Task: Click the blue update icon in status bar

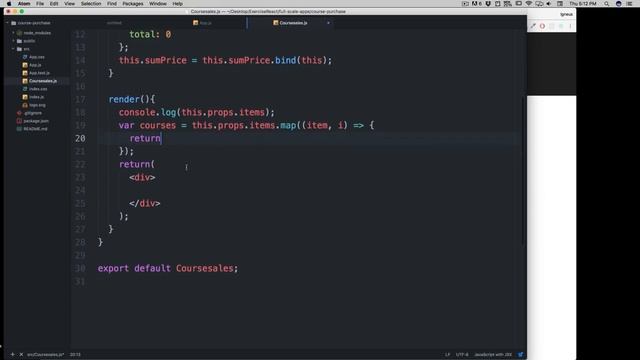Action: tap(520, 354)
